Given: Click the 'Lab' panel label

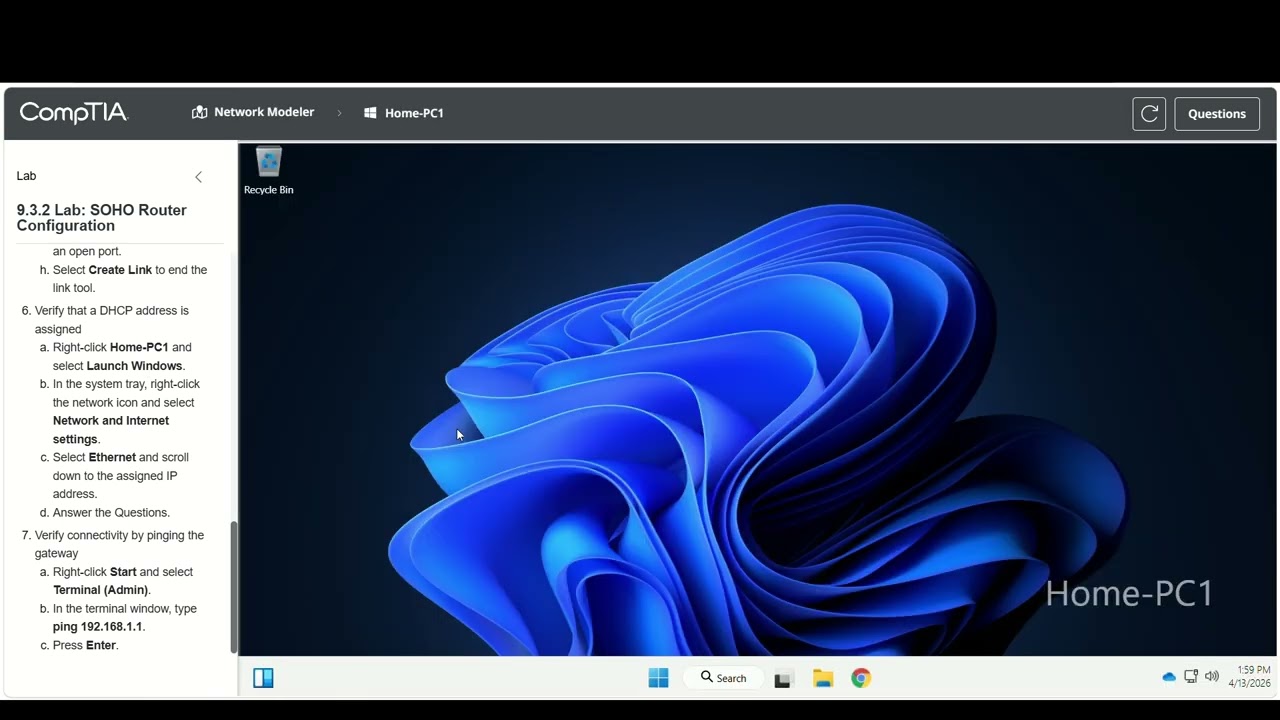Looking at the screenshot, I should point(26,176).
